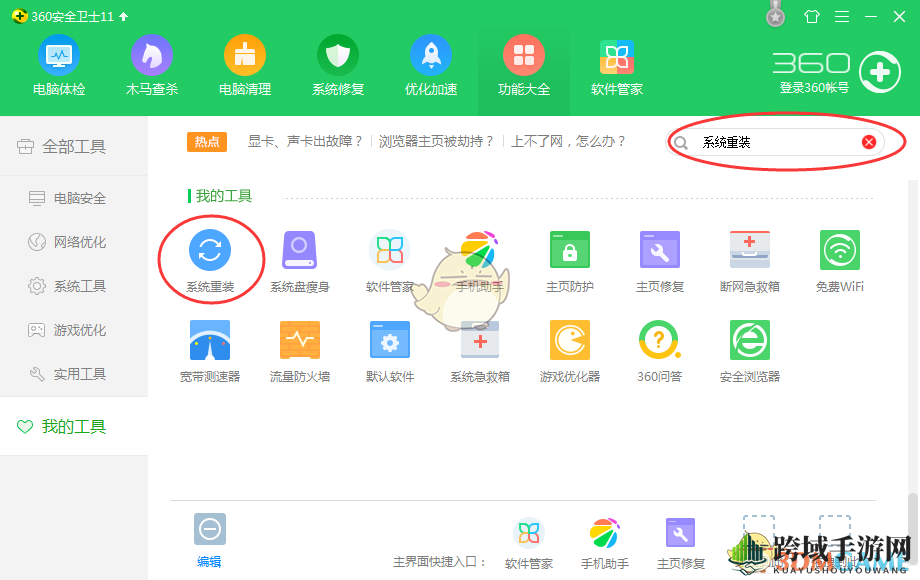Launch the 360问答 tool
This screenshot has height=580, width=920.
pos(659,351)
